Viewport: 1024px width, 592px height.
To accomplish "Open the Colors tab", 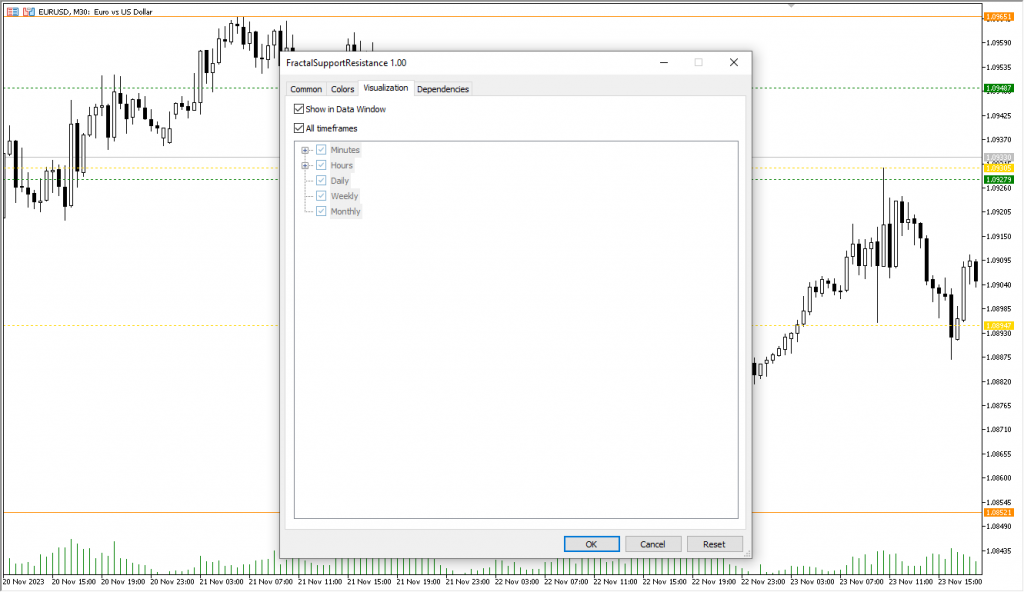I will click(342, 88).
